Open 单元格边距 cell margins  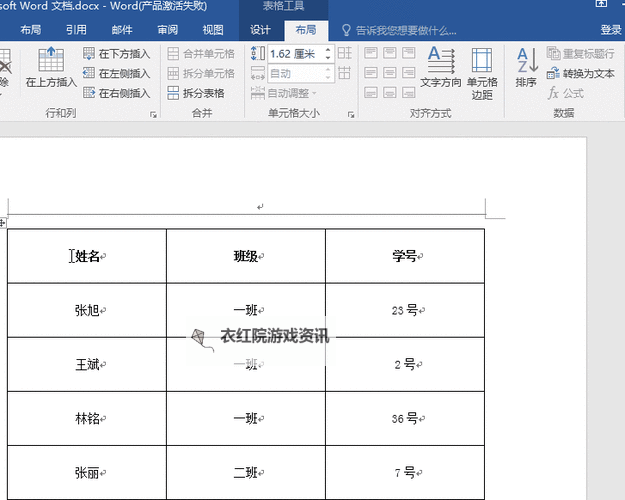(482, 73)
